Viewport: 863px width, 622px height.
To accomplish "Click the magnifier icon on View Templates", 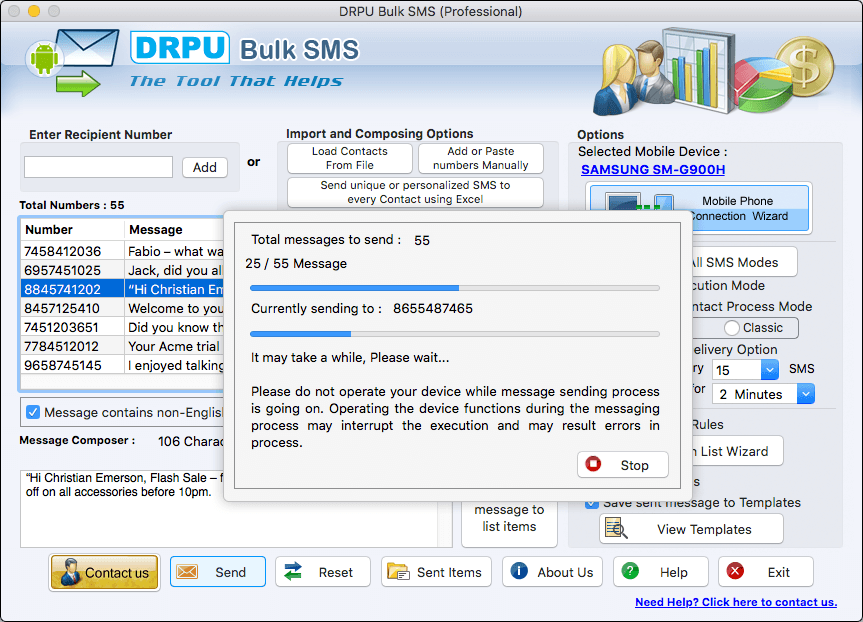I will [616, 528].
